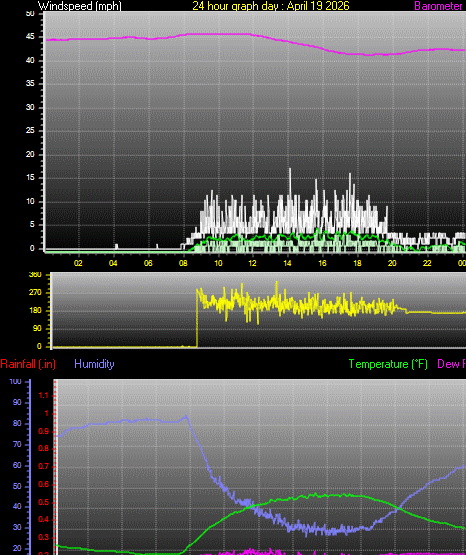Click the magenta "Barometer" legend label

(438, 6)
